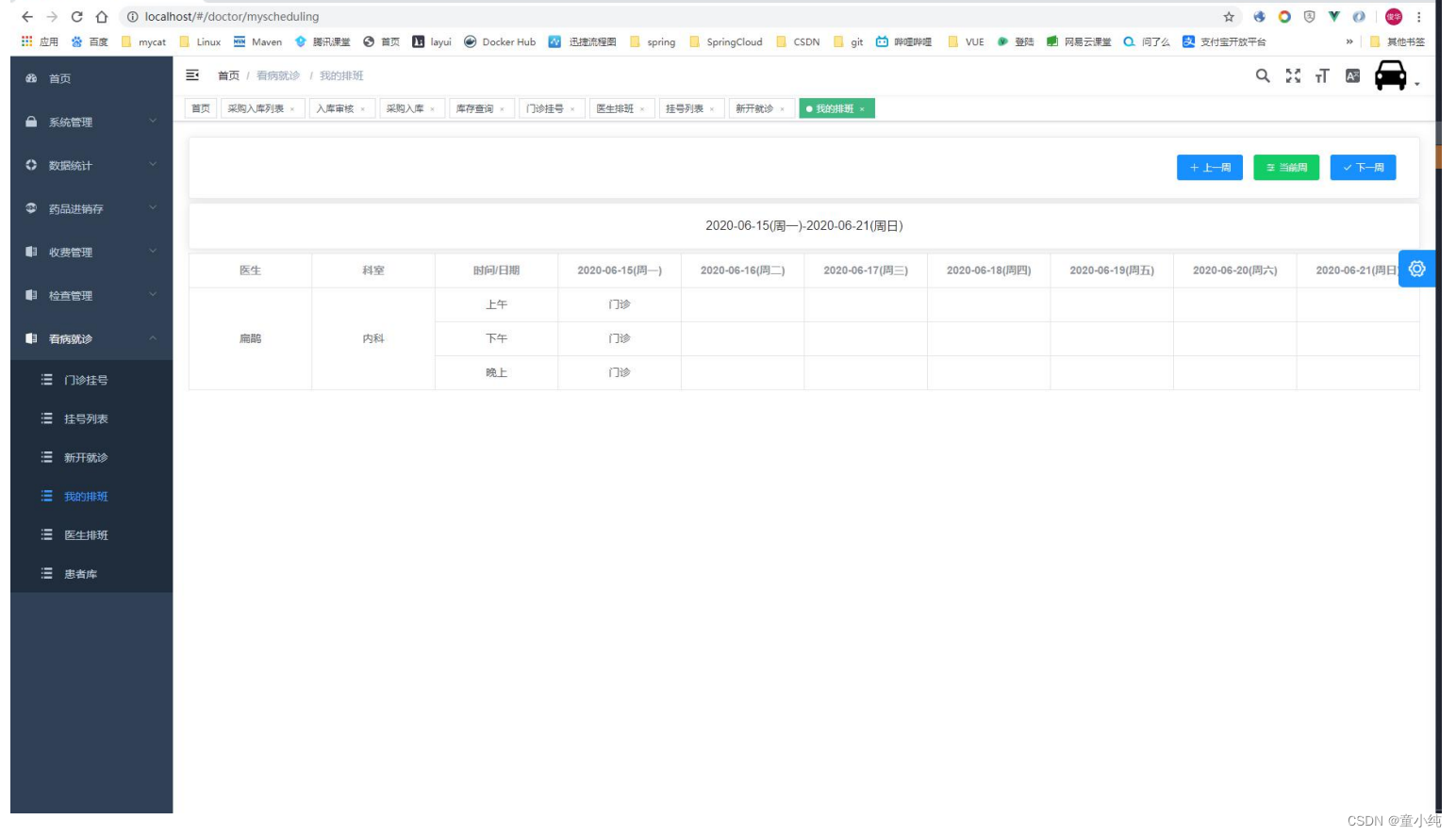Expand 药品进销存 sidebar menu
This screenshot has height=836, width=1456.
91,208
